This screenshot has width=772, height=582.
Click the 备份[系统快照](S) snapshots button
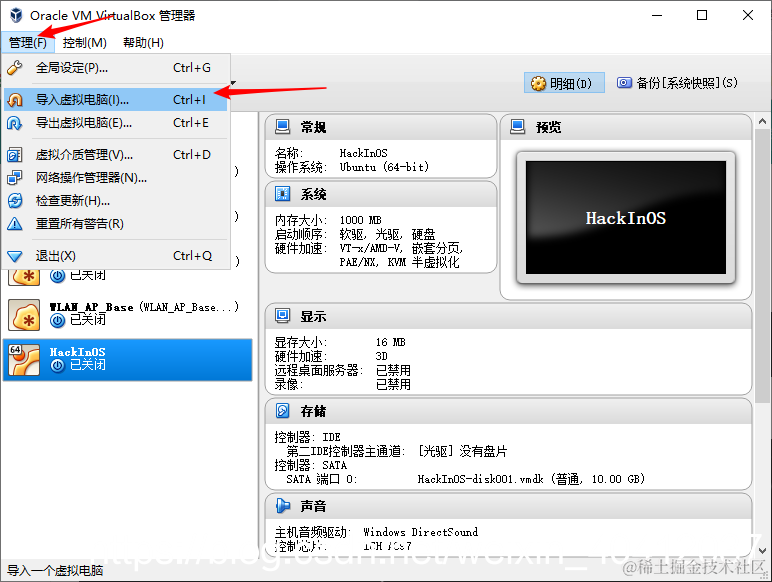pos(677,83)
